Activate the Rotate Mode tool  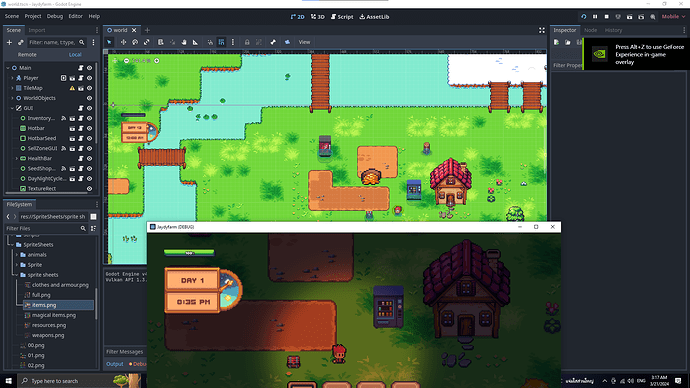[135, 42]
